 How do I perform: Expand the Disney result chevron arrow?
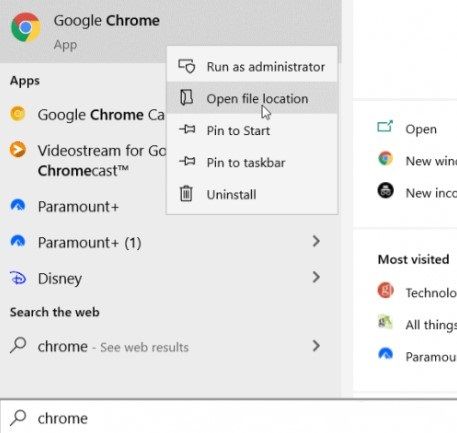(x=316, y=277)
